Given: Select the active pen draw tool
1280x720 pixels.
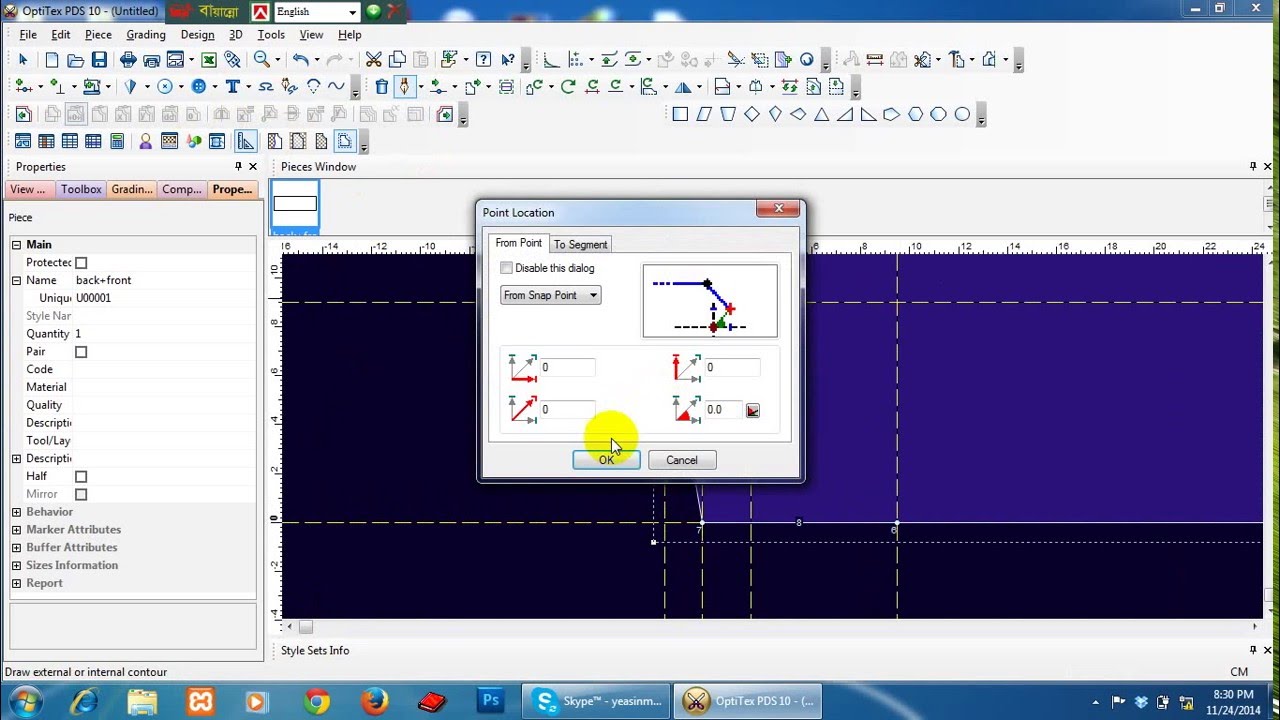Looking at the screenshot, I should click(x=404, y=87).
